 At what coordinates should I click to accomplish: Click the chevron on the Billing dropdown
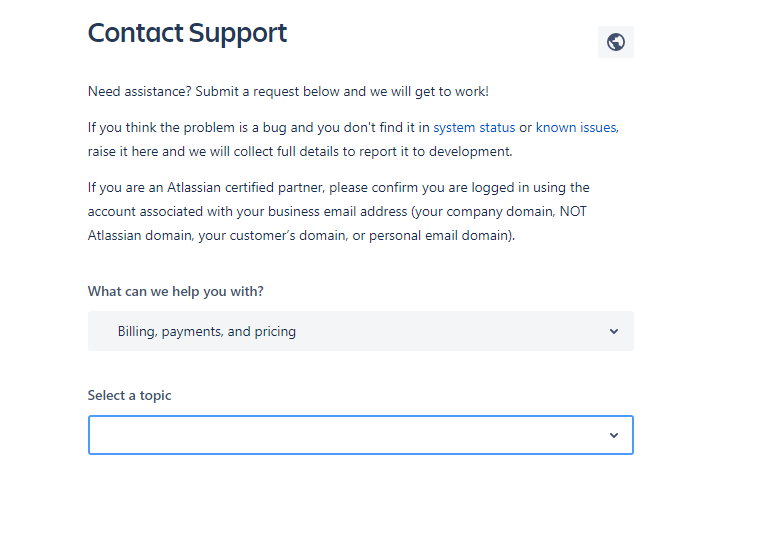click(x=614, y=331)
